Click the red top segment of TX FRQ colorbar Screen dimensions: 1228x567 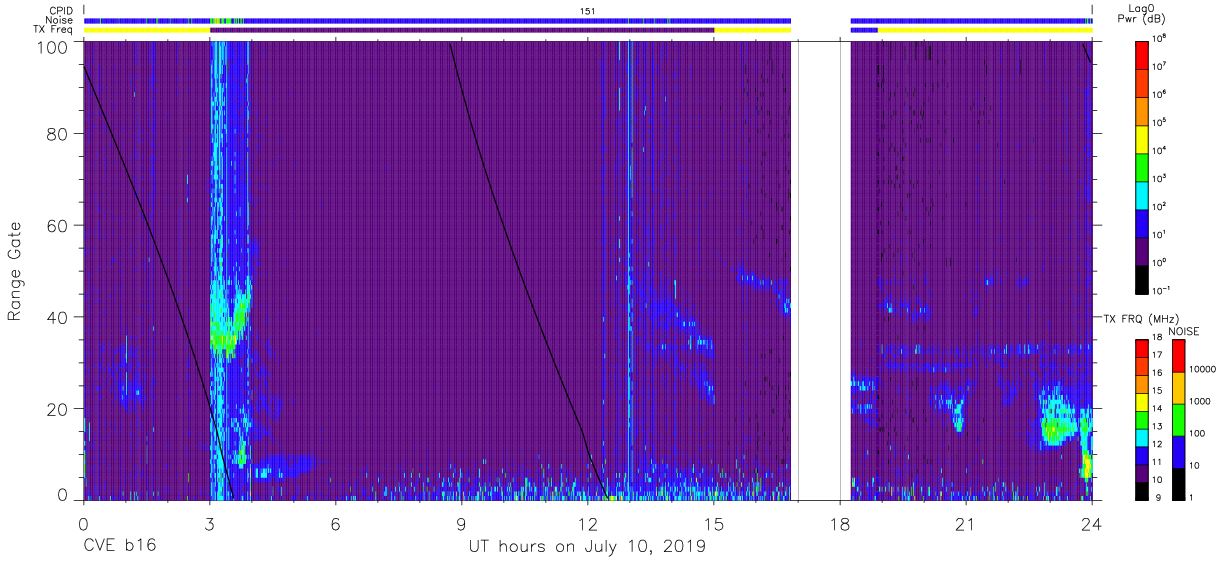coord(1143,349)
